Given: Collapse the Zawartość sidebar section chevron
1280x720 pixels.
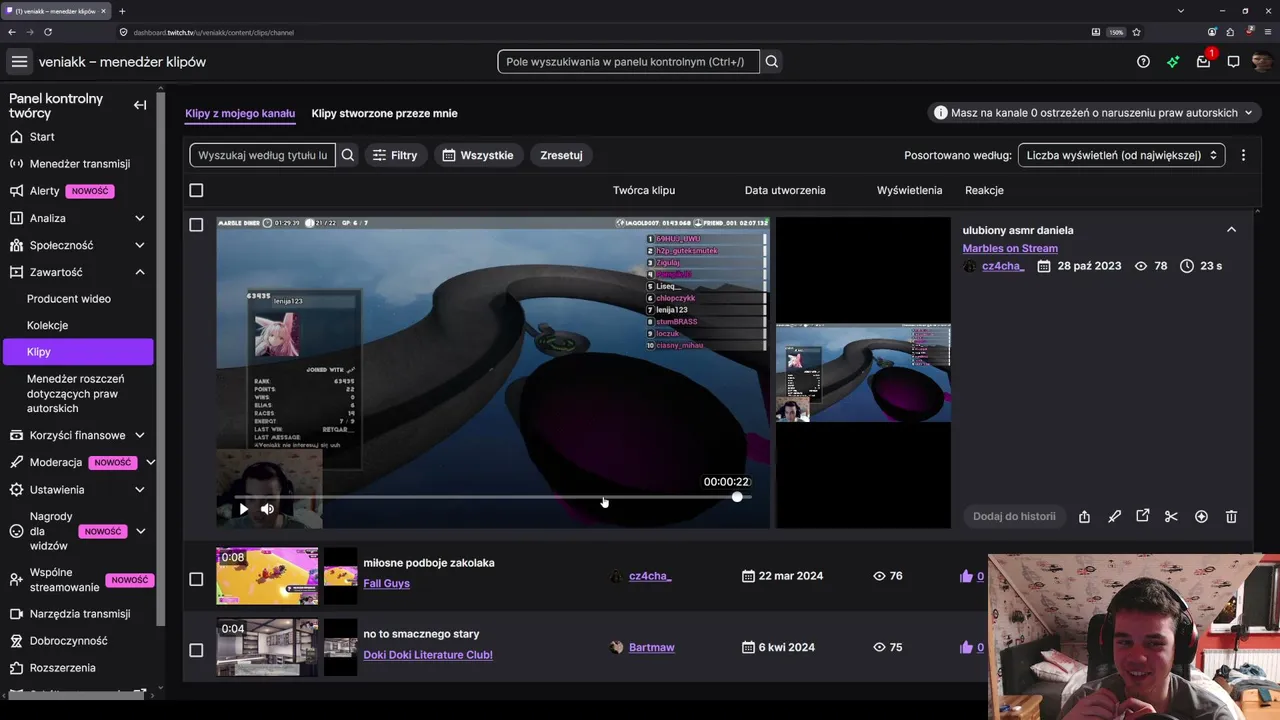Looking at the screenshot, I should [x=140, y=272].
